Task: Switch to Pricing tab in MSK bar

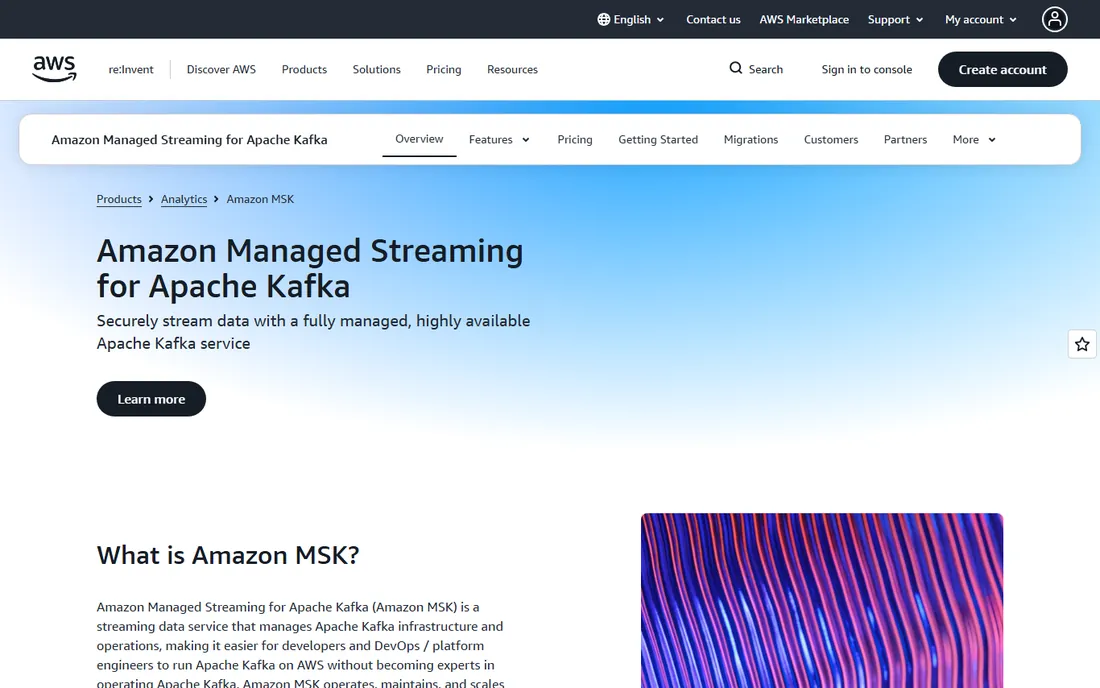Action: pyautogui.click(x=575, y=140)
